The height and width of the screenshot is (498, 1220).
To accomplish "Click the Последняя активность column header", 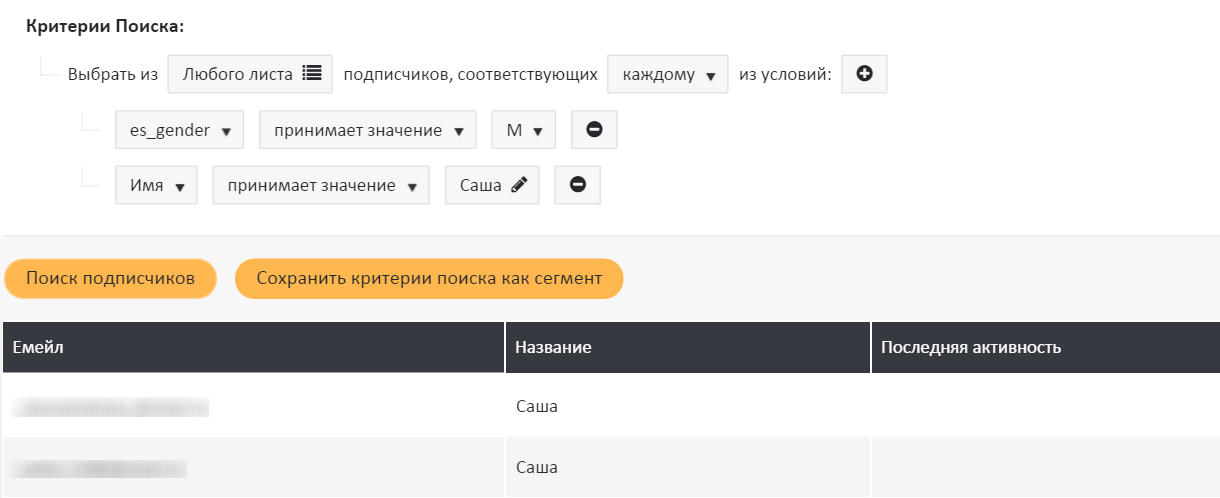I will [1044, 348].
